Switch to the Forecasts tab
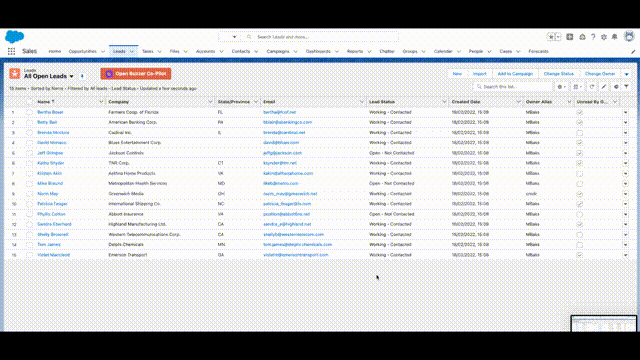Viewport: 640px width, 360px height. [x=538, y=51]
